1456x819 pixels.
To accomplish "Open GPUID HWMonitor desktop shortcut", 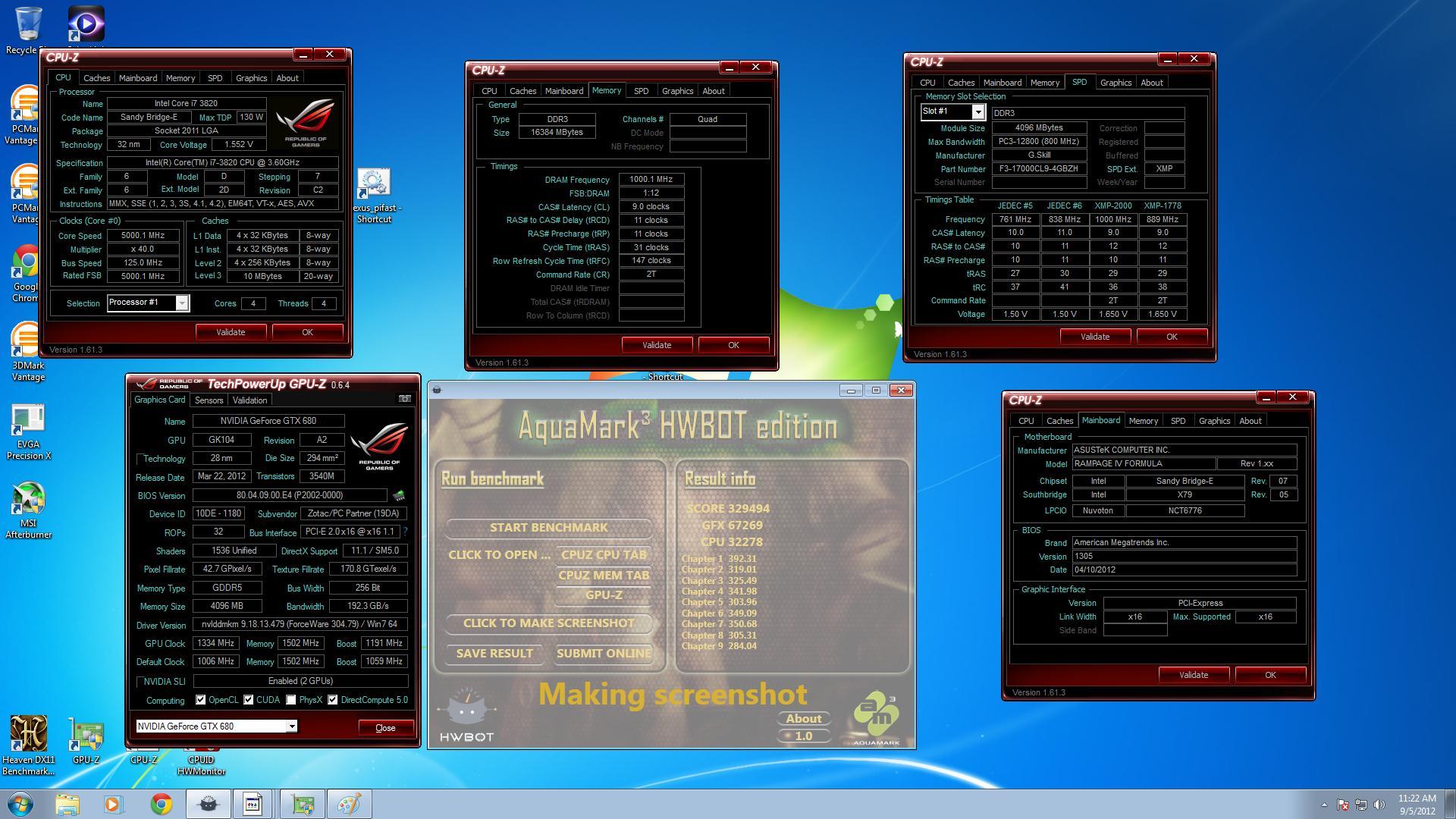I will pyautogui.click(x=201, y=762).
